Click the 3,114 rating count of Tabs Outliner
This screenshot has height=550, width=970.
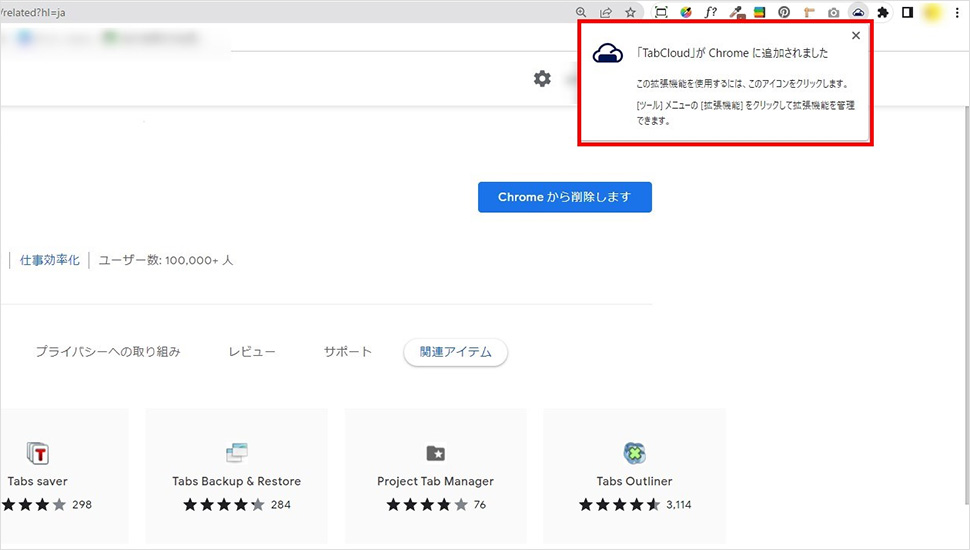pyautogui.click(x=679, y=505)
